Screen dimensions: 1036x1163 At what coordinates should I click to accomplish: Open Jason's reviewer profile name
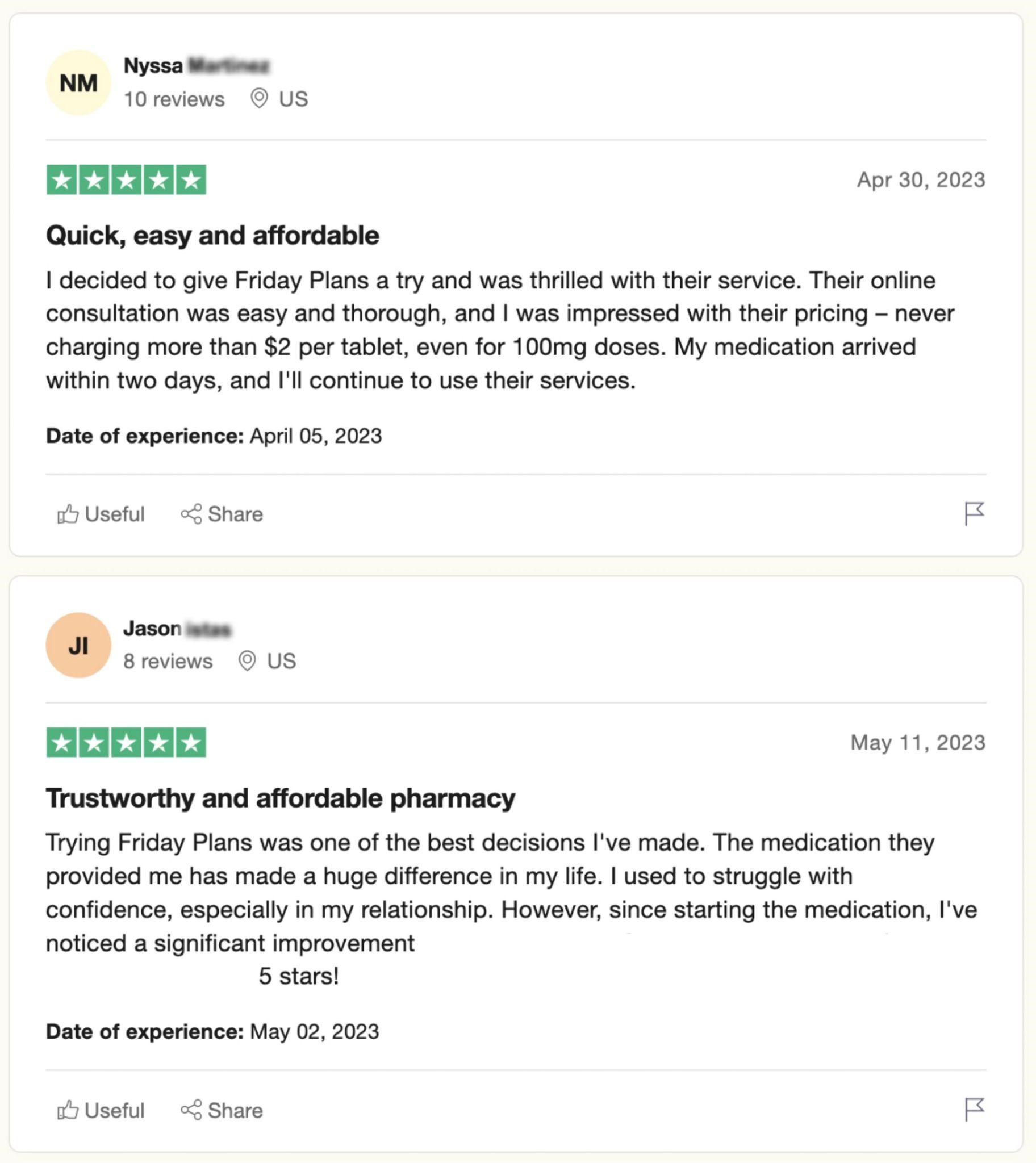pos(177,629)
